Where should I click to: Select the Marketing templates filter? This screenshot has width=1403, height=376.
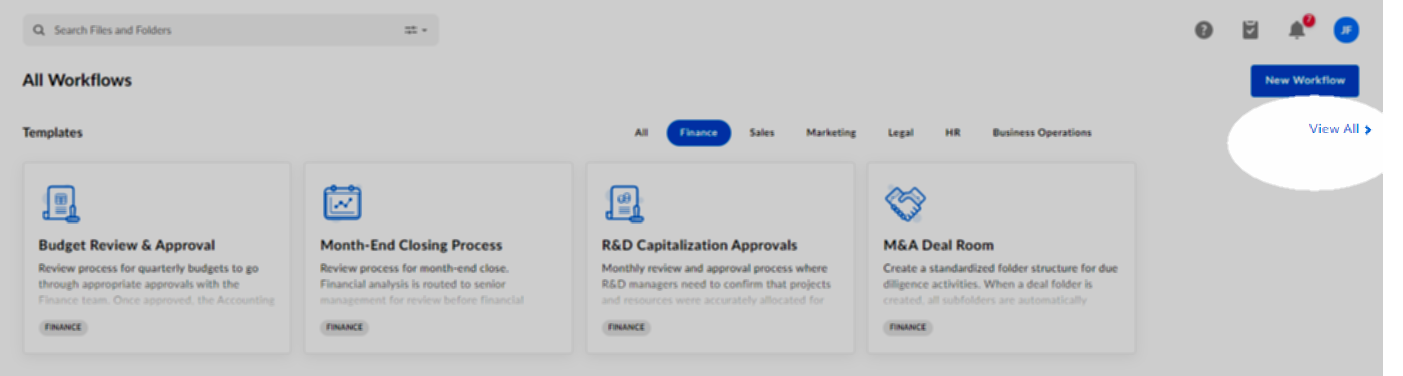click(x=831, y=132)
